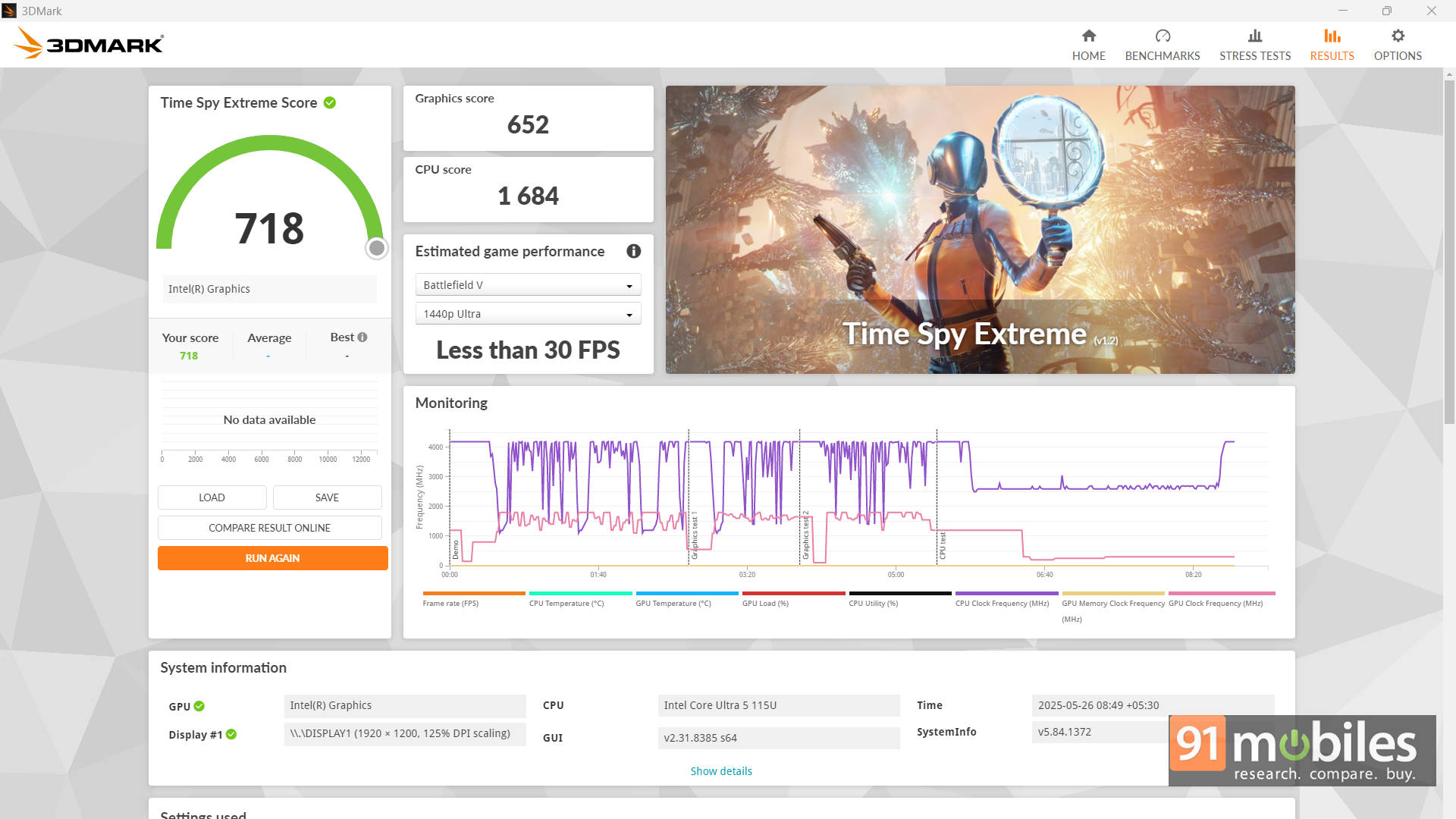Click the 3DMark window title bar icon
The width and height of the screenshot is (1456, 819).
[x=9, y=11]
